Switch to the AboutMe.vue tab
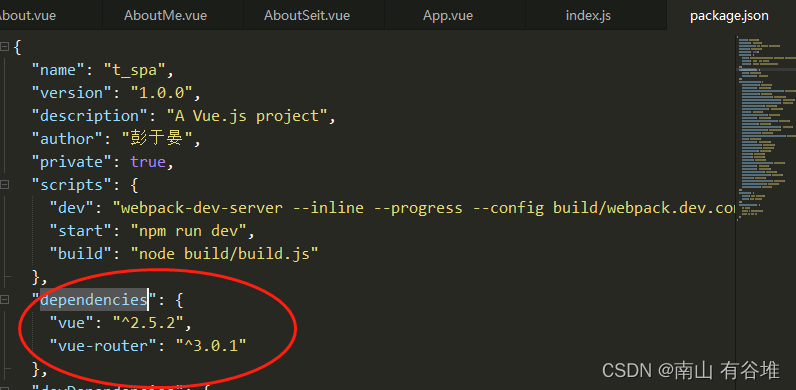 click(165, 15)
